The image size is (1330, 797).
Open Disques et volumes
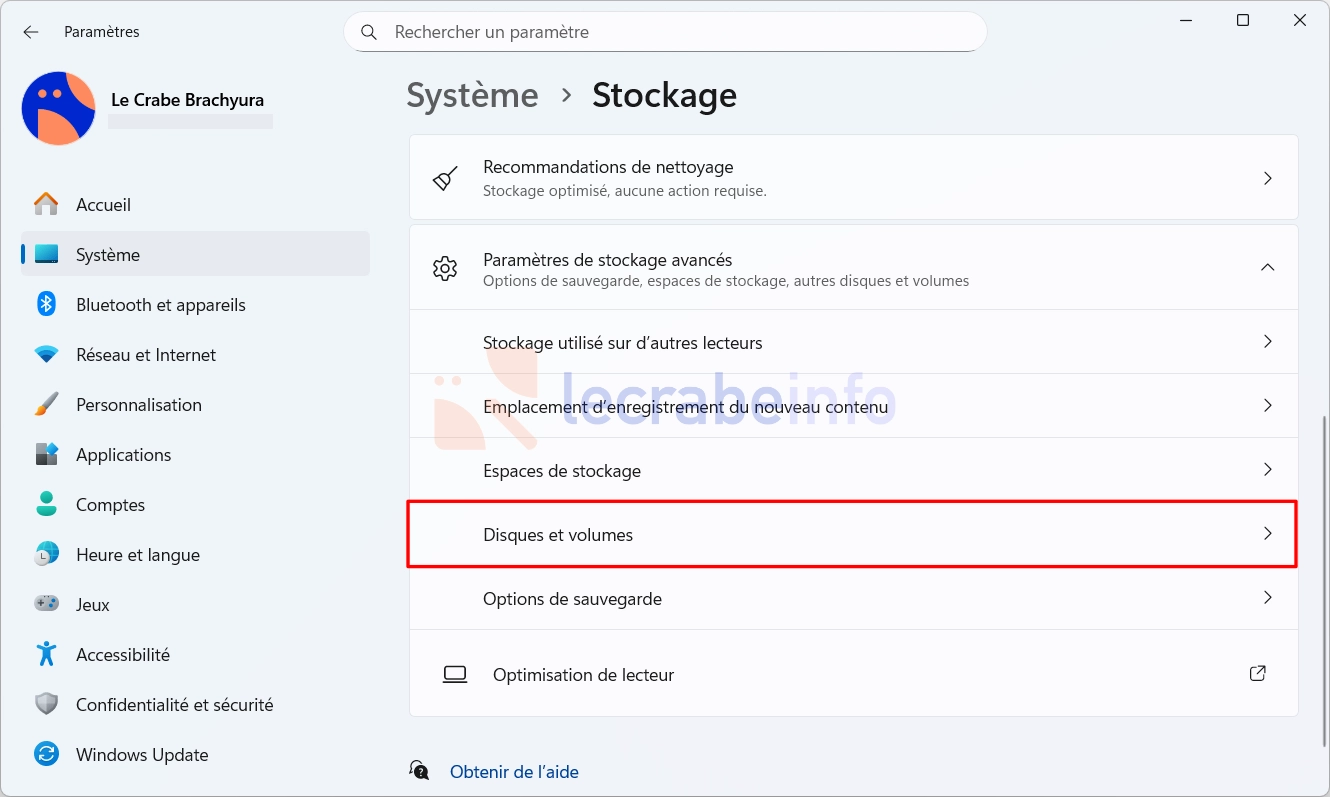tap(853, 534)
